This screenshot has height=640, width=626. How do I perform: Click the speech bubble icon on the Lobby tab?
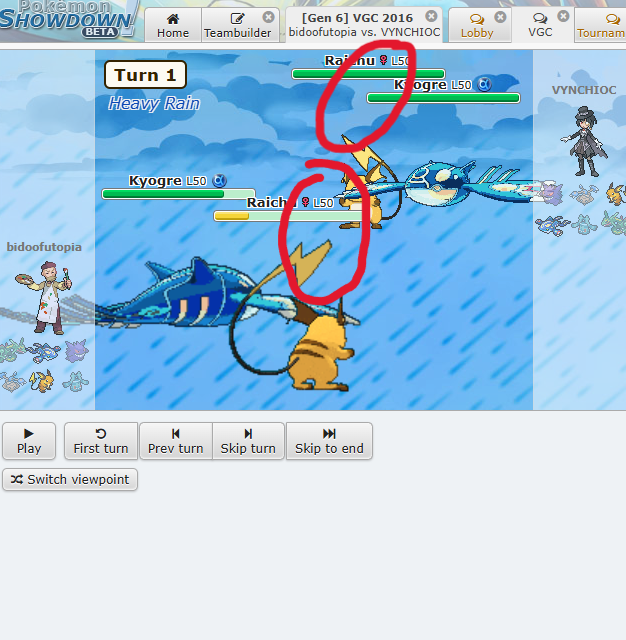[477, 19]
